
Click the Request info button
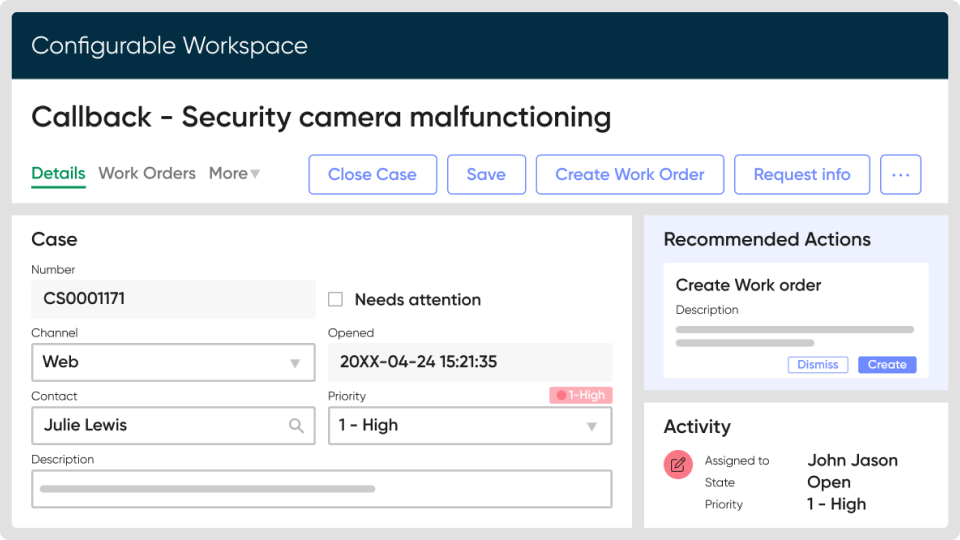click(x=802, y=175)
